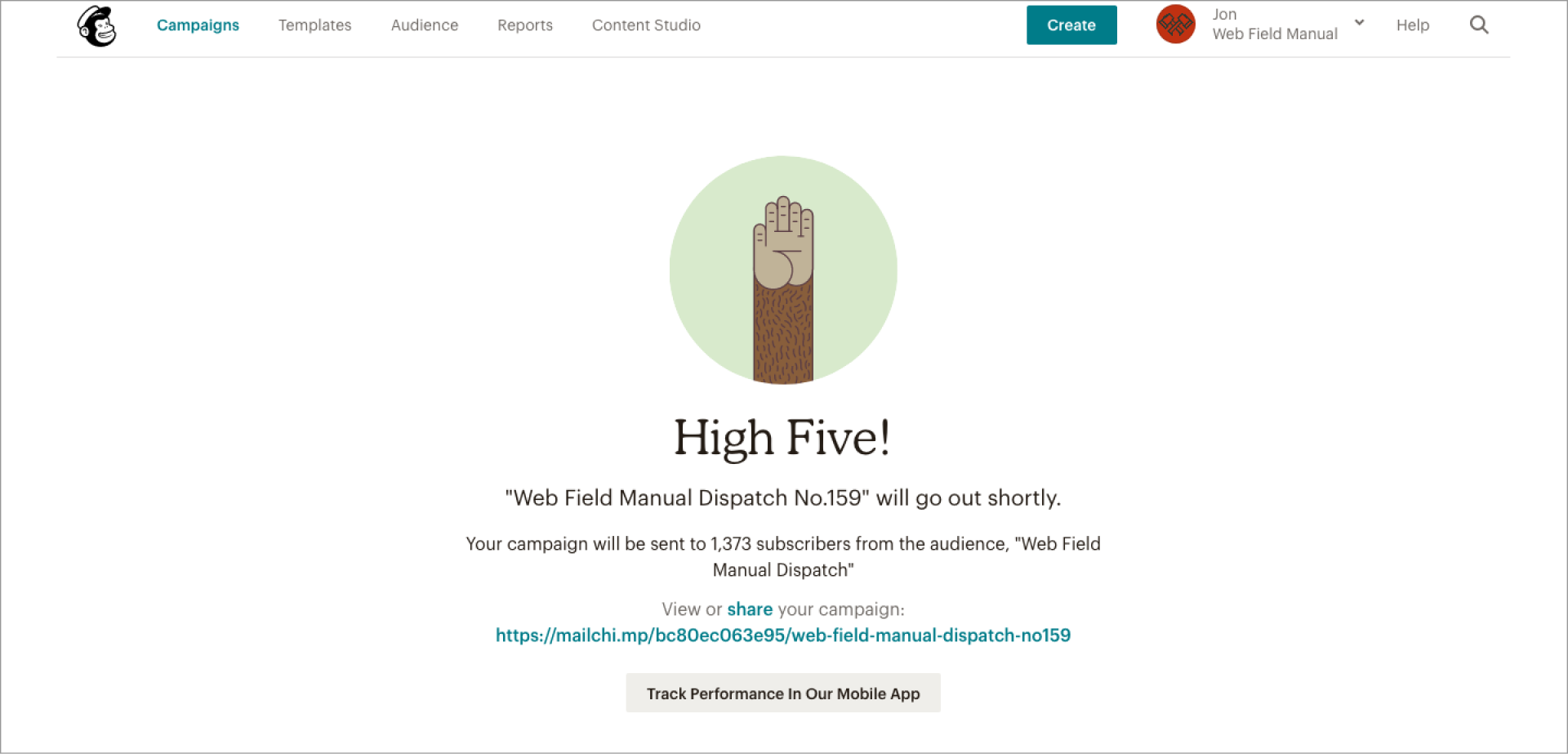
Task: Click the Mailchimp Freddie logo
Action: coord(96,25)
